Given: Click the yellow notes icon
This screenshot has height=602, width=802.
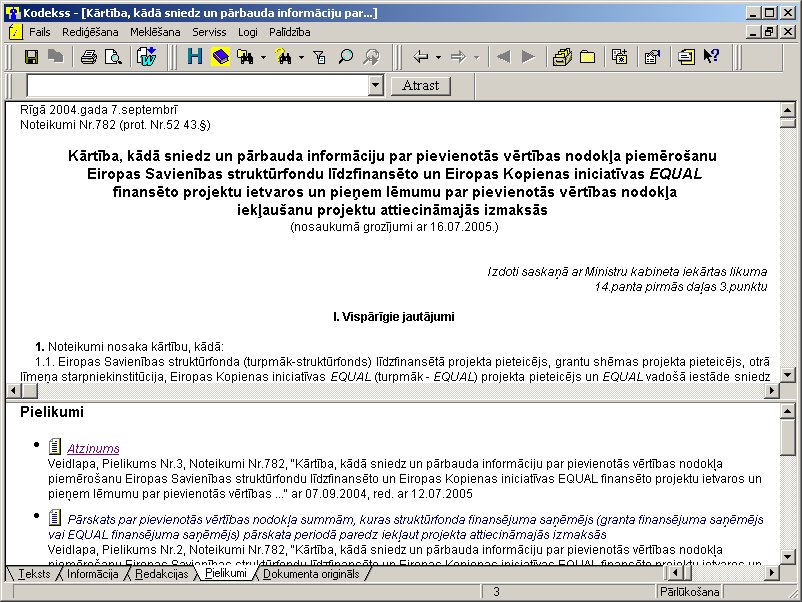Looking at the screenshot, I should pos(685,57).
